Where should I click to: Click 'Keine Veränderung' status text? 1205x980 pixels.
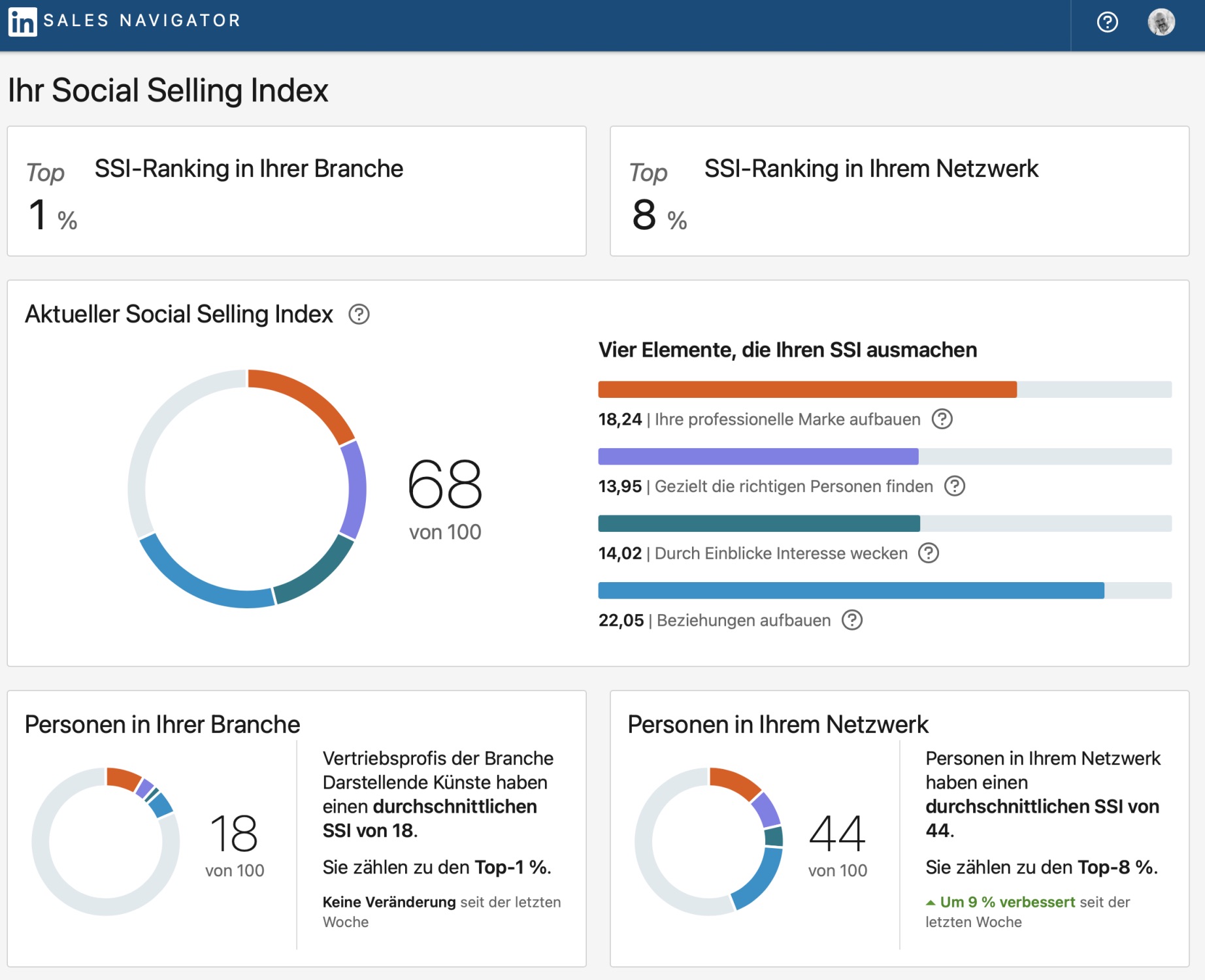389,902
